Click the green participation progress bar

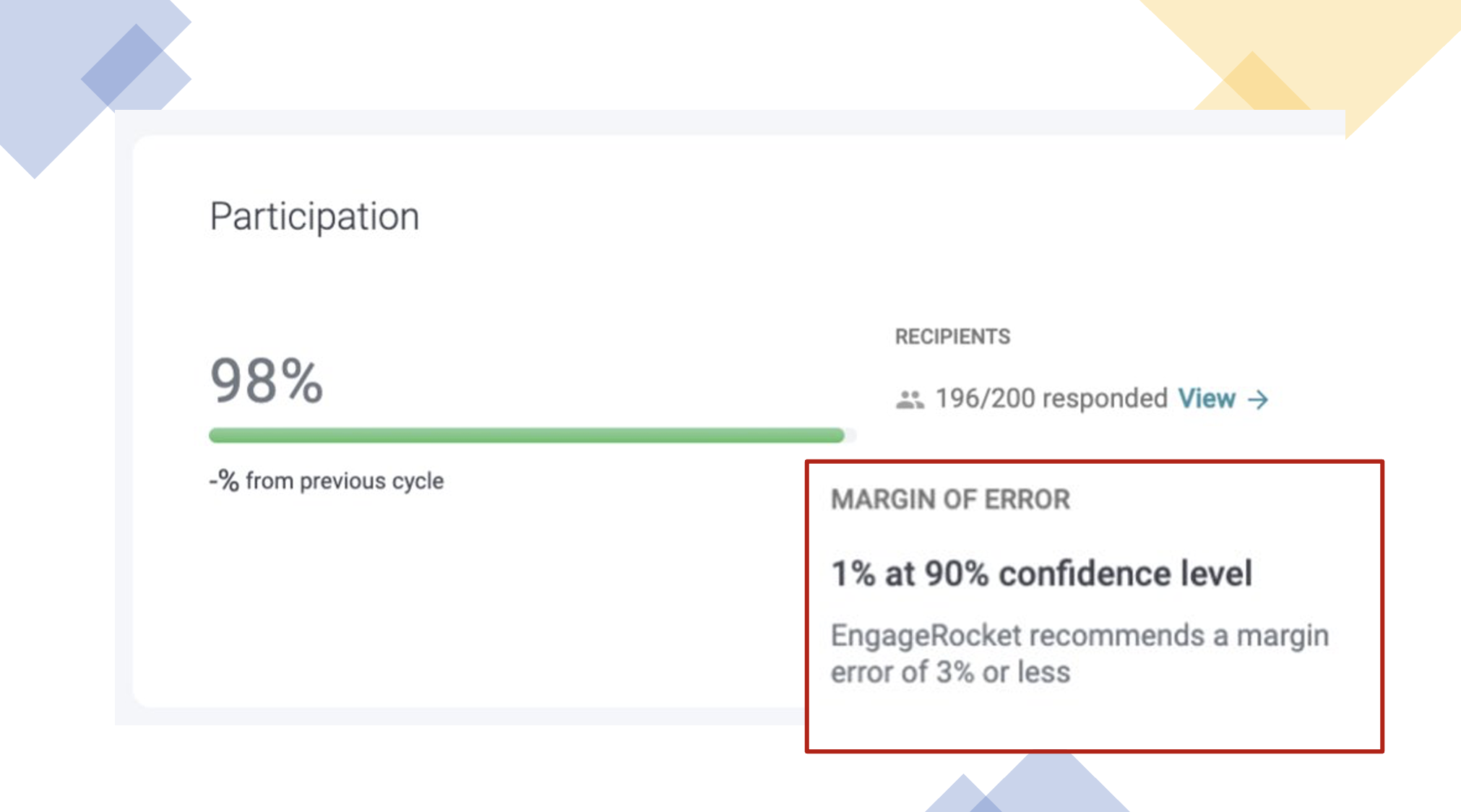[x=526, y=435]
